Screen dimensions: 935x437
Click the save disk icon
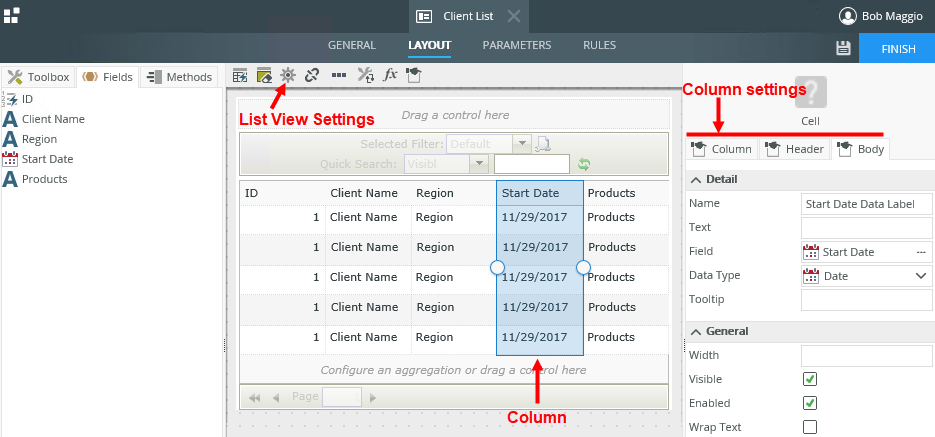(x=843, y=48)
